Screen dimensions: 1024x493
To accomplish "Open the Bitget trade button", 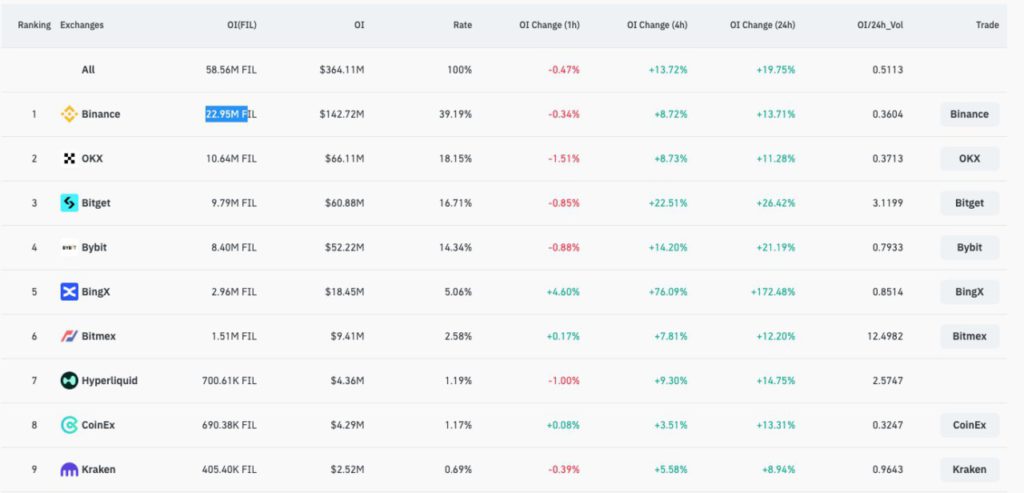I will (969, 203).
